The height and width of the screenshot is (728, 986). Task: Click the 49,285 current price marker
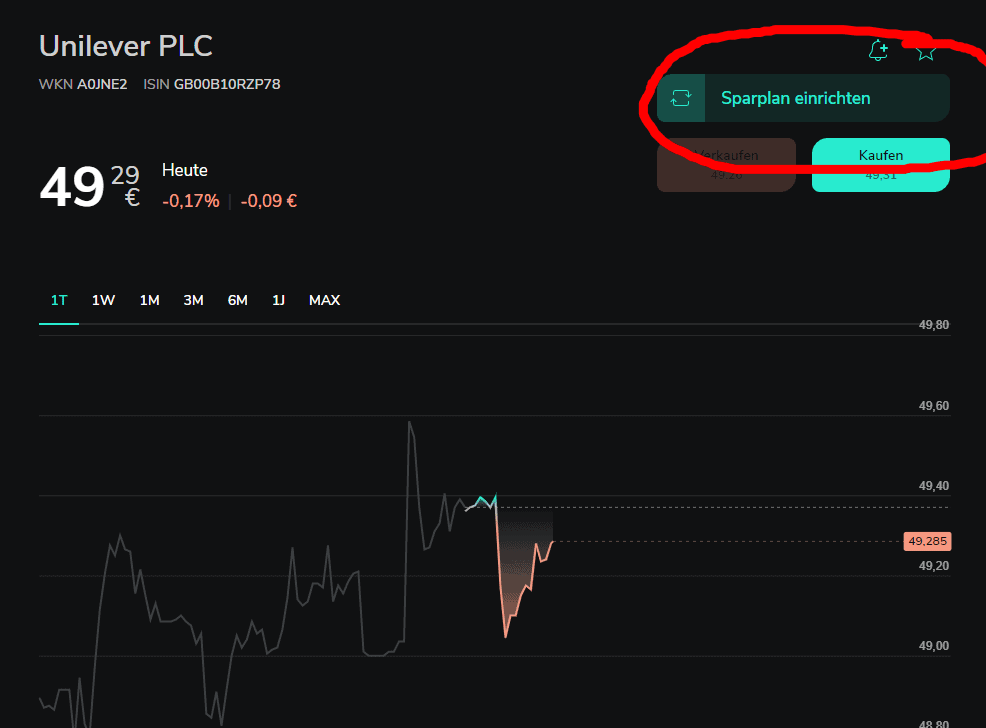[928, 541]
